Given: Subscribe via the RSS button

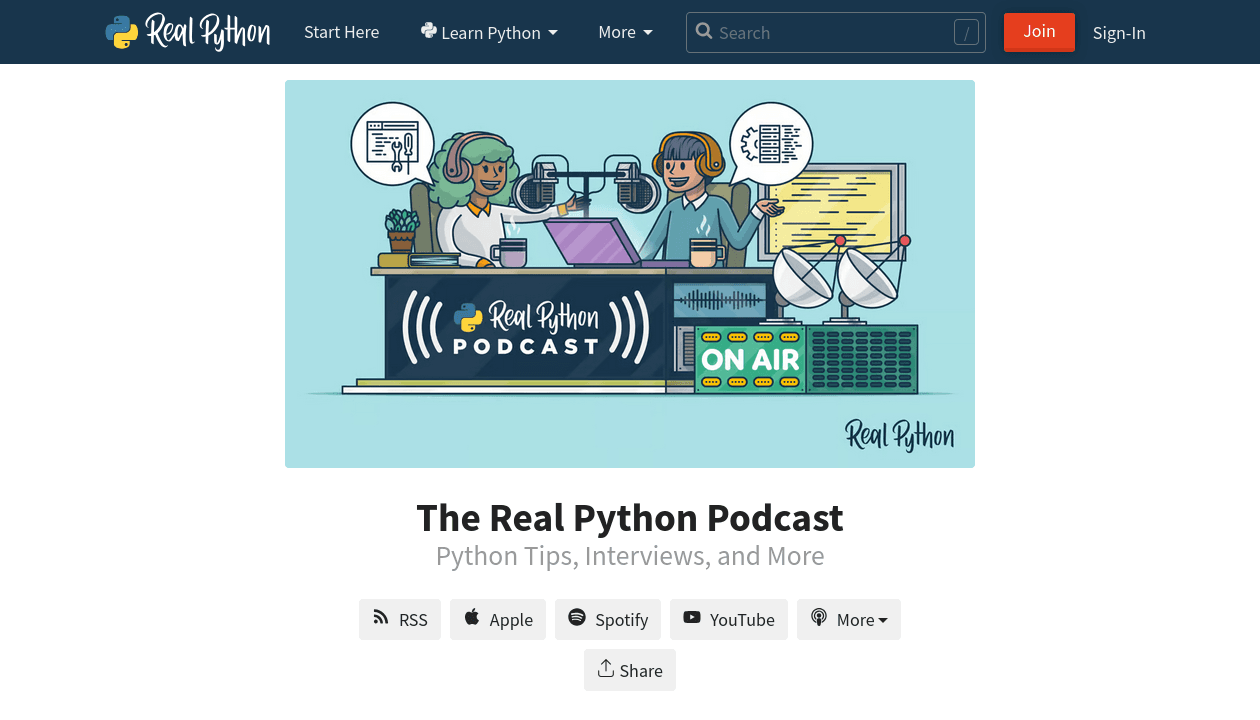Looking at the screenshot, I should (399, 619).
